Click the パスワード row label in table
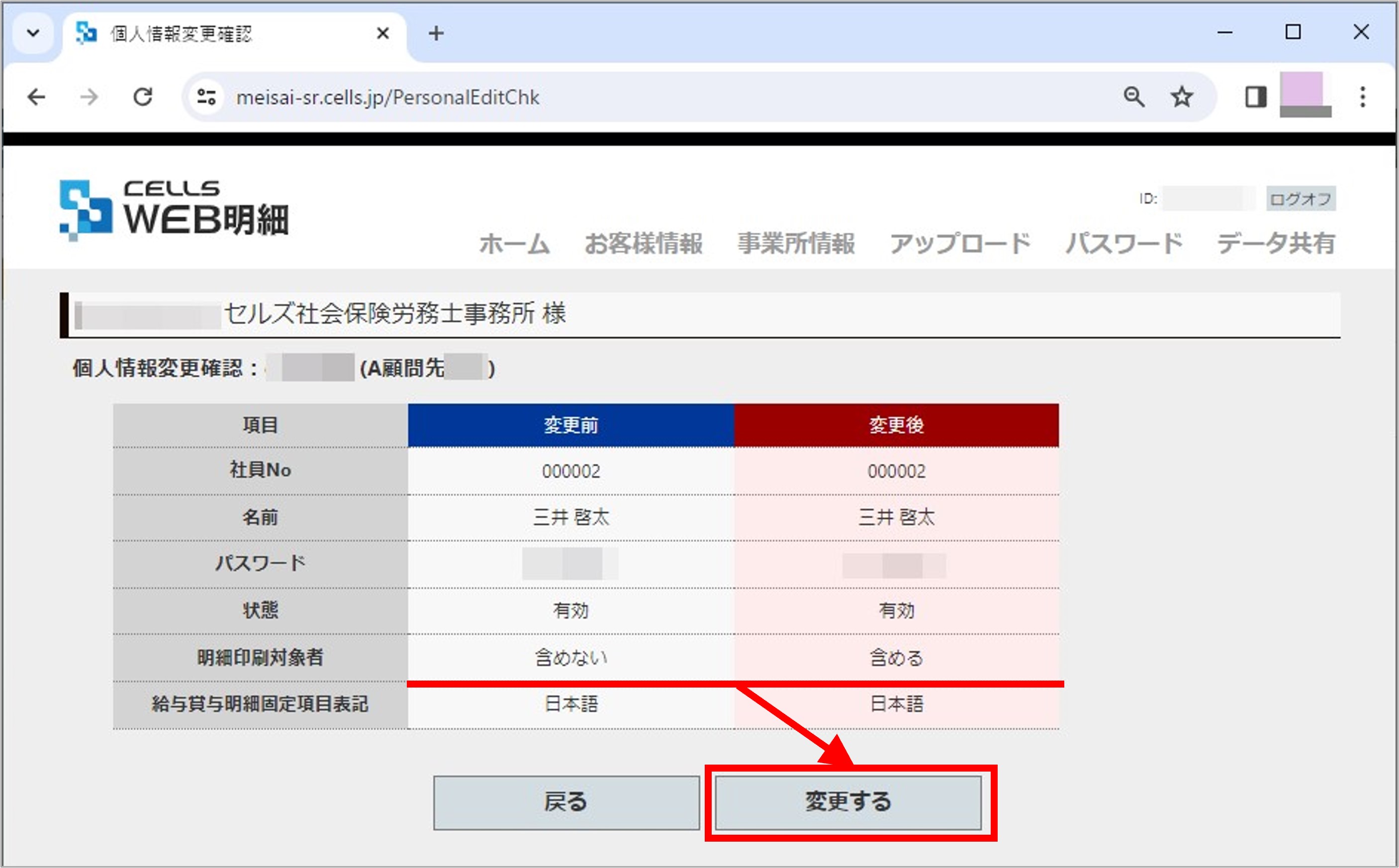Image resolution: width=1399 pixels, height=868 pixels. 261,564
